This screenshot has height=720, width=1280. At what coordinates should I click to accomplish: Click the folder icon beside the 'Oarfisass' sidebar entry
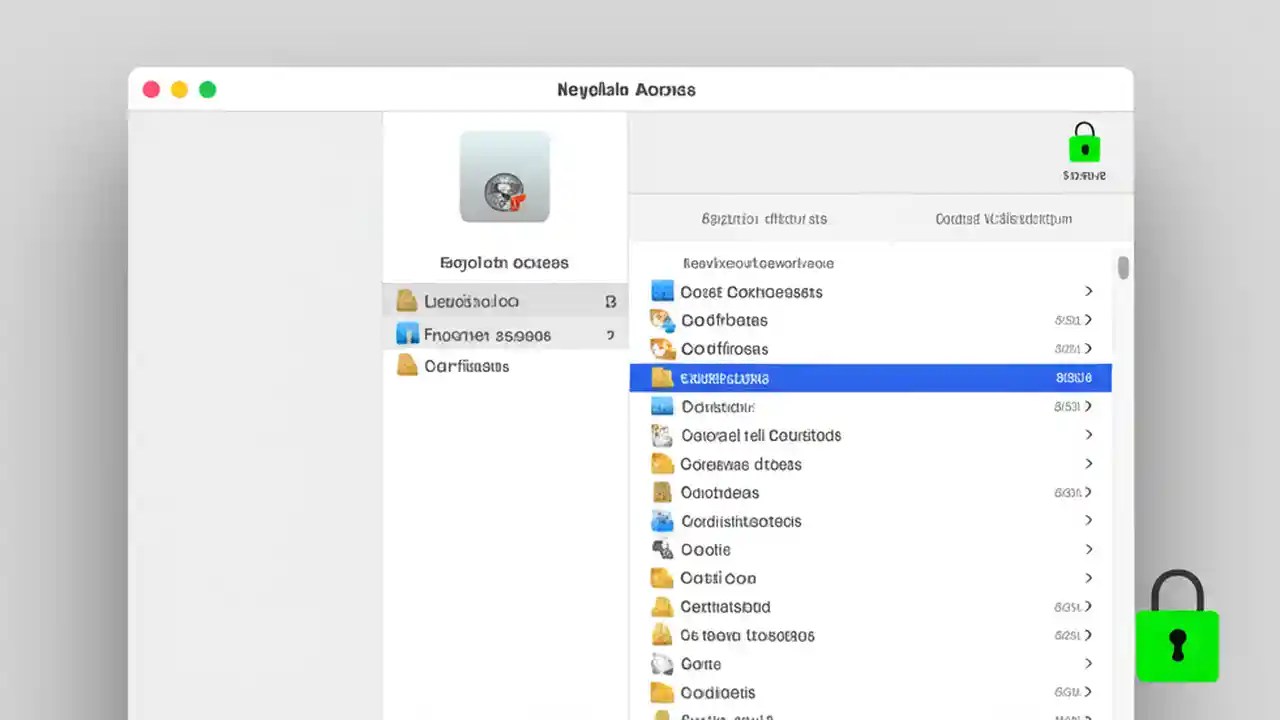(x=408, y=366)
